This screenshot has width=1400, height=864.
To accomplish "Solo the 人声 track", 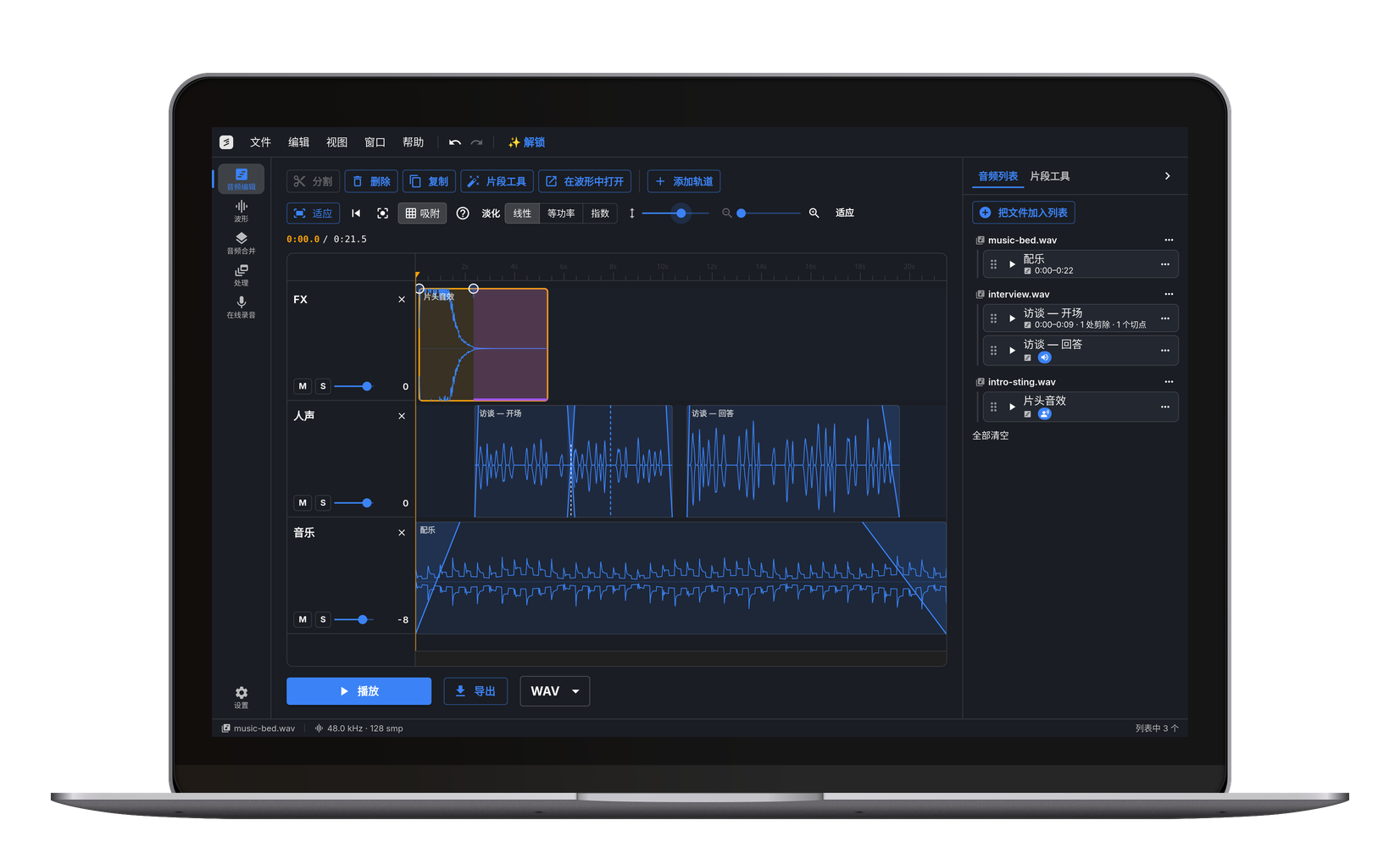I will (x=323, y=503).
